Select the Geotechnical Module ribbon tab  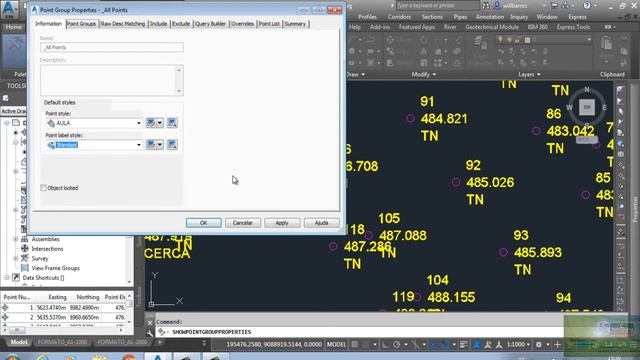tap(492, 27)
